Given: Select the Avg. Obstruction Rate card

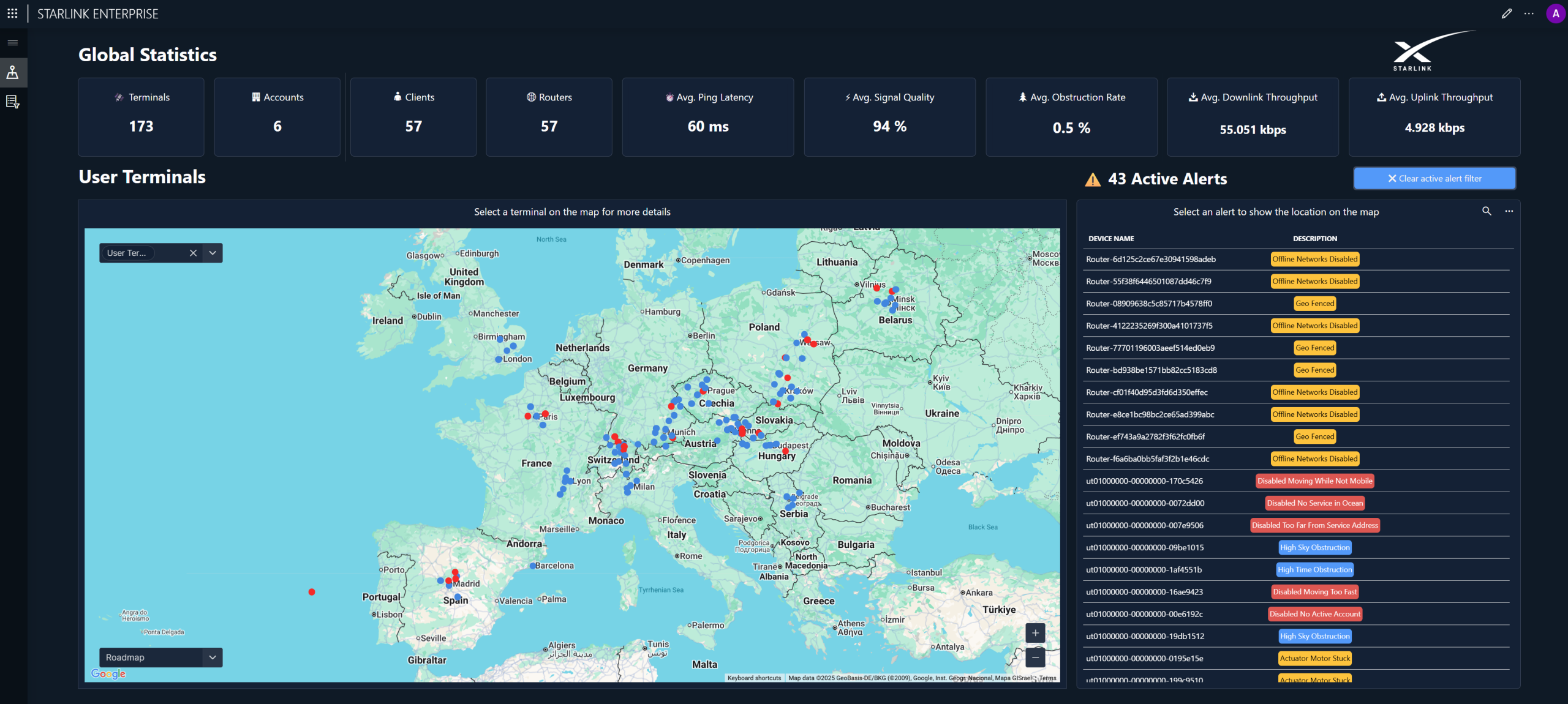Looking at the screenshot, I should click(x=1071, y=117).
